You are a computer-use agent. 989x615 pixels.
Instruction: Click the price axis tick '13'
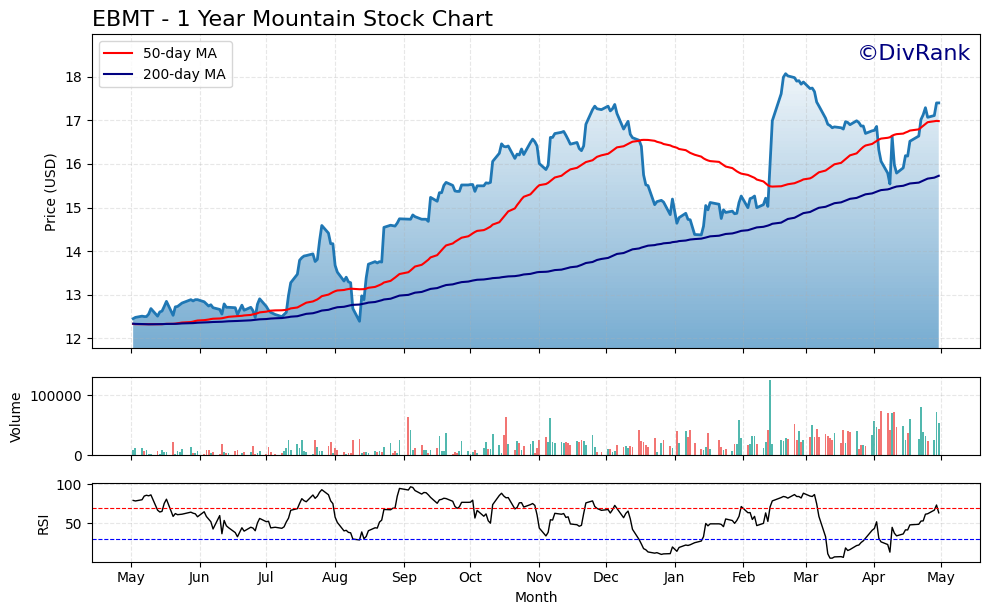74,296
